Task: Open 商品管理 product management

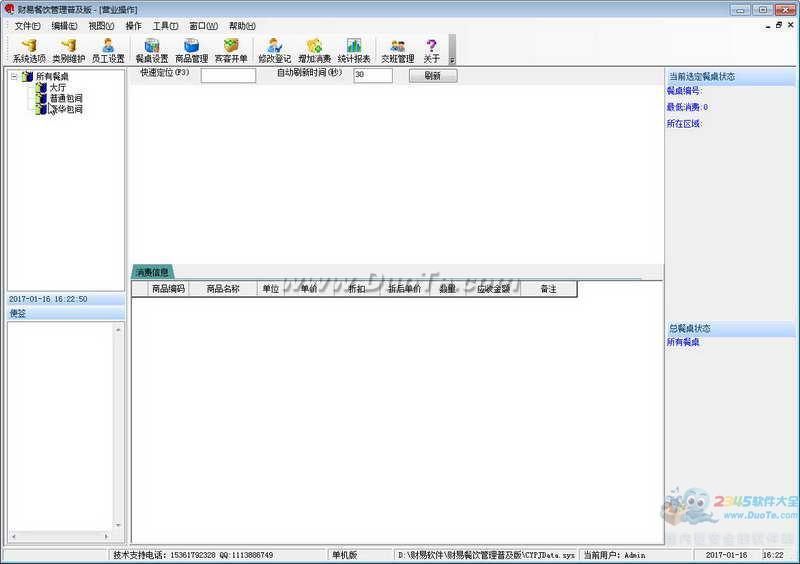Action: coord(191,50)
